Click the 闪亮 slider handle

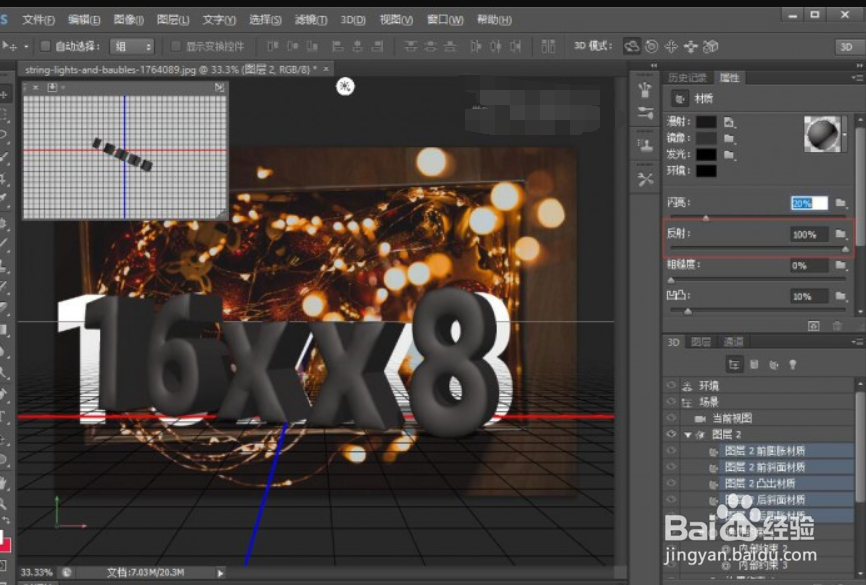[706, 218]
